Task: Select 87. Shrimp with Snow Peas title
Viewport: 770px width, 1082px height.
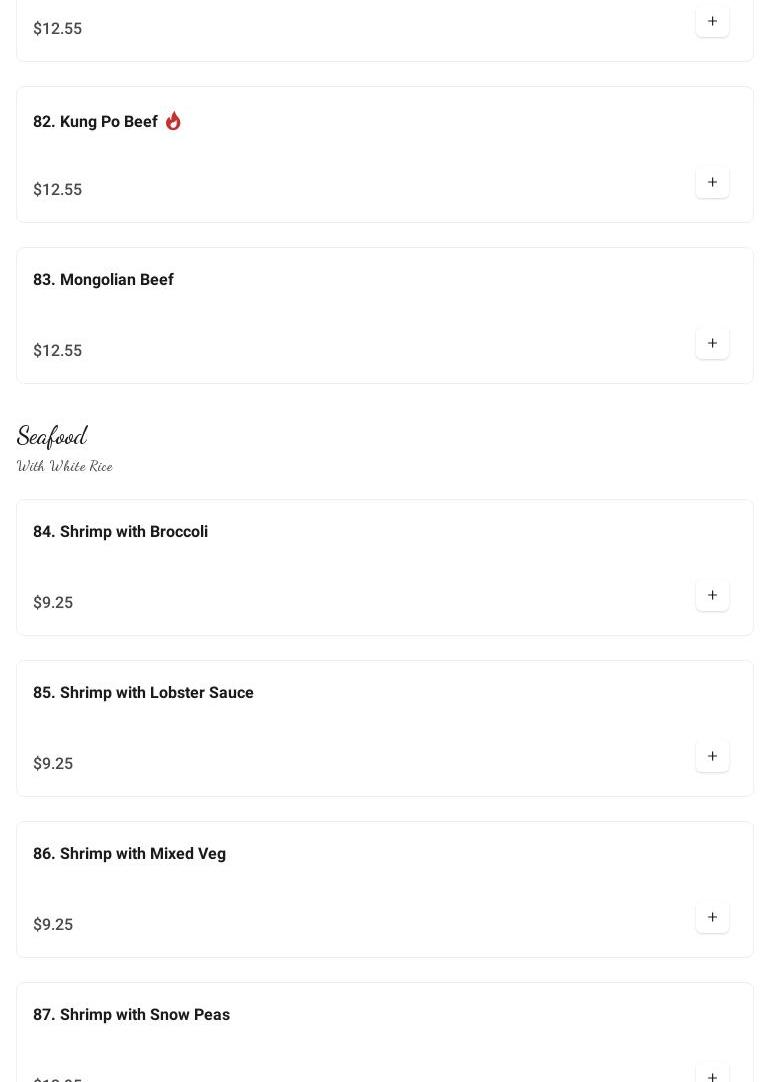Action: (x=131, y=1015)
